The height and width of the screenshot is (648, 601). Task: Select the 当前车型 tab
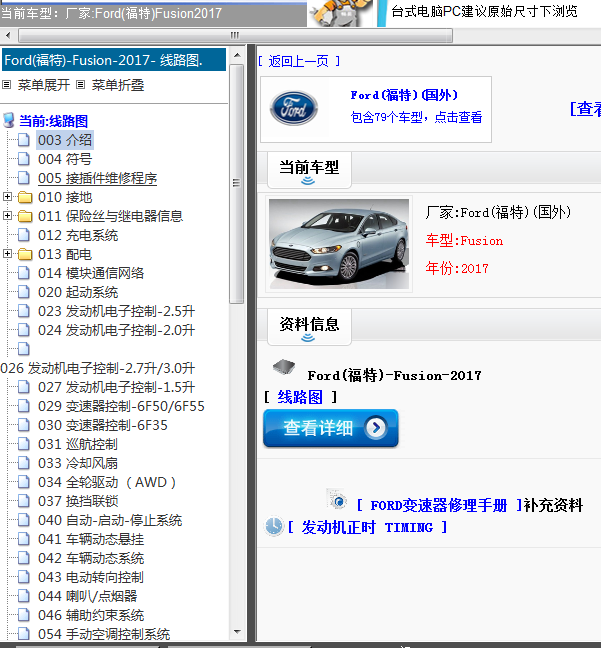(x=309, y=170)
